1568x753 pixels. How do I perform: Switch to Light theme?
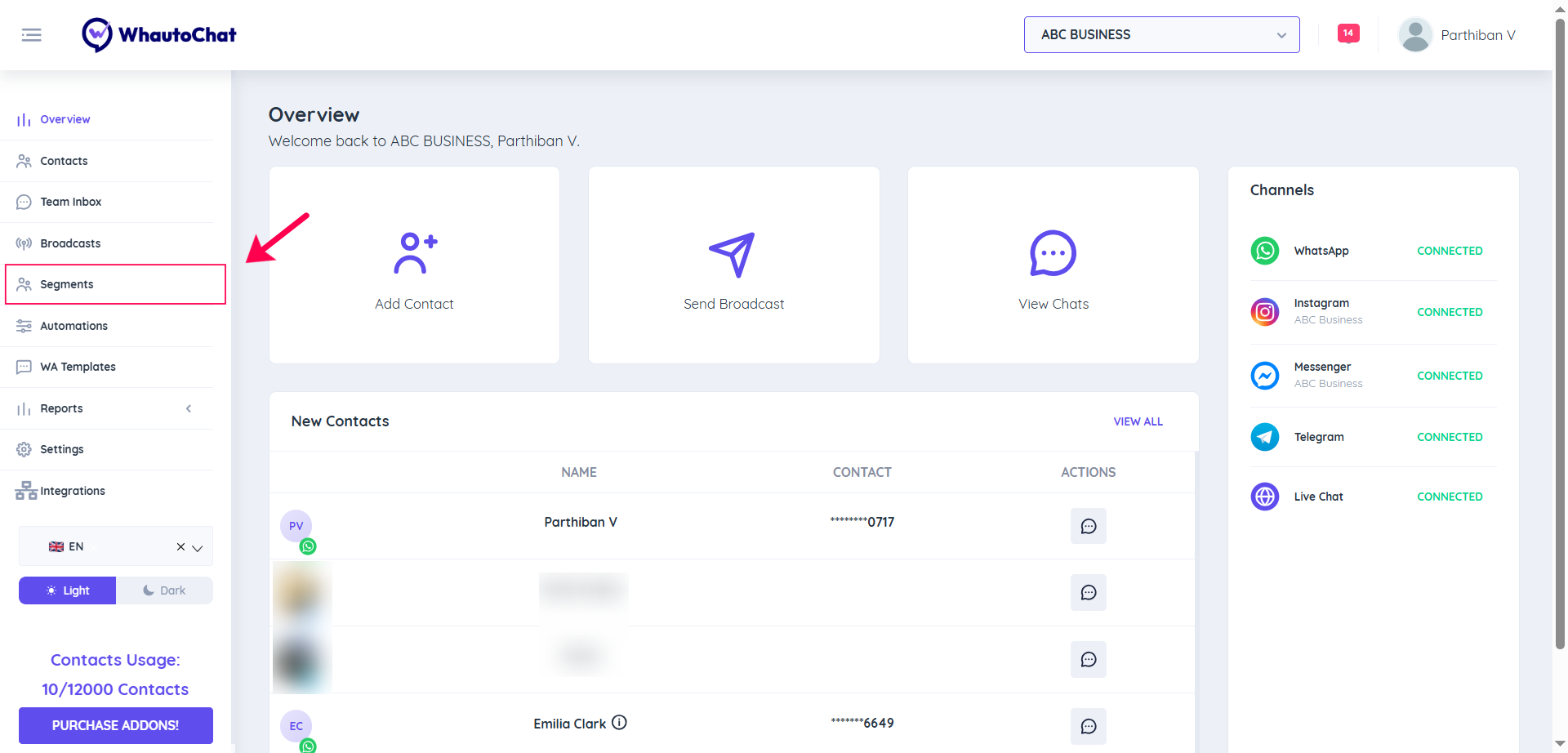click(x=68, y=590)
